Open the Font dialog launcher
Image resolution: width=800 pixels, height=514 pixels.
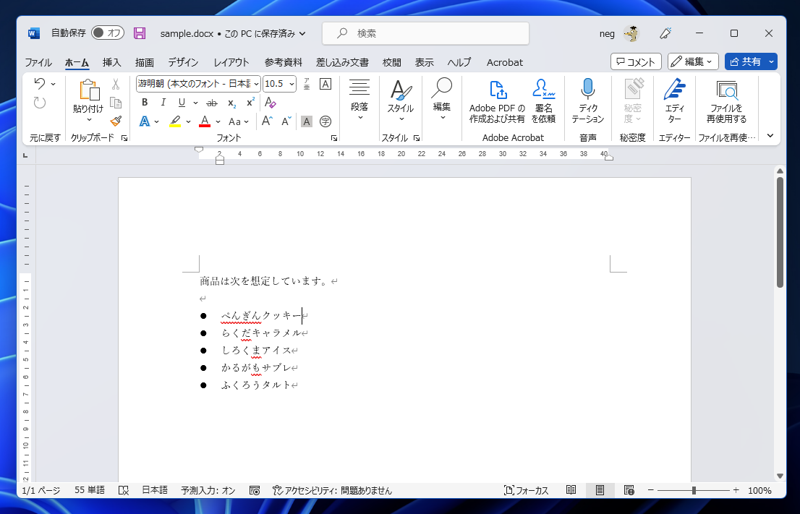click(x=334, y=138)
